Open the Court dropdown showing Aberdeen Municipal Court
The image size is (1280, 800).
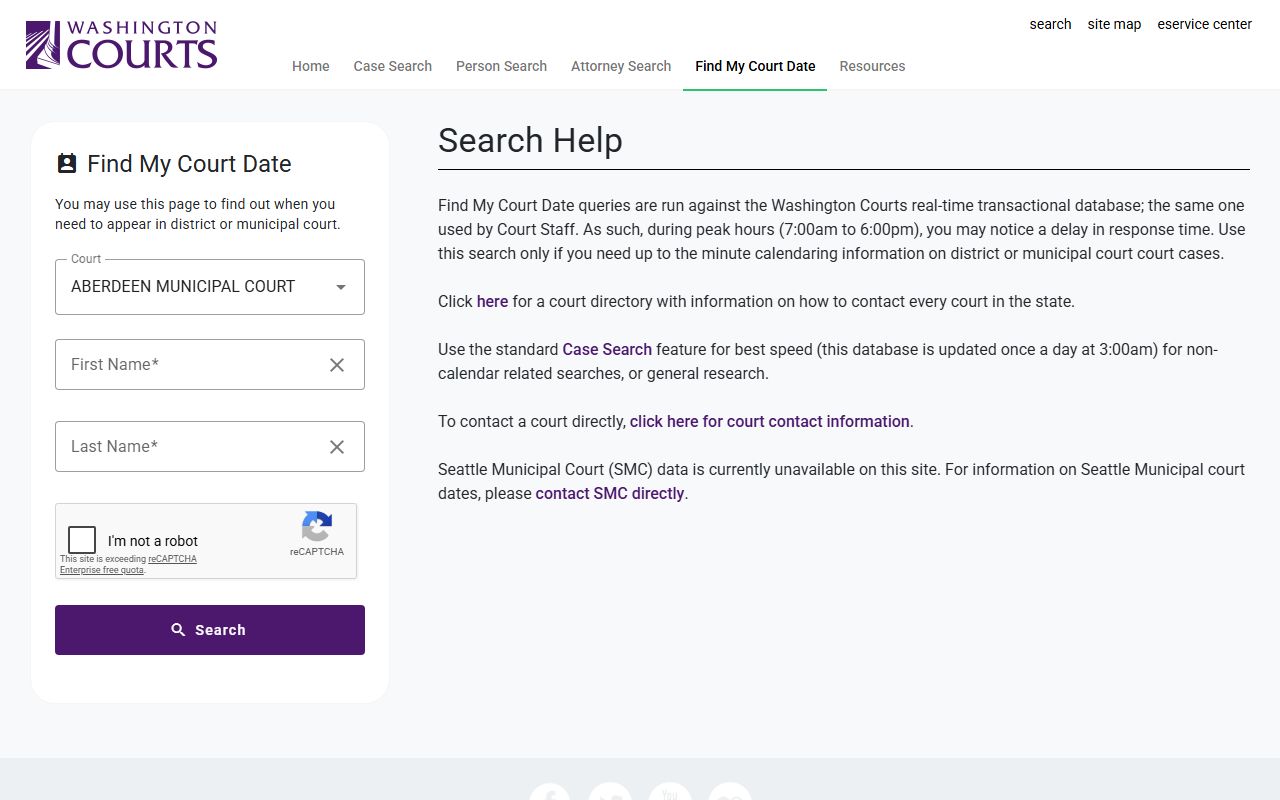(x=210, y=287)
